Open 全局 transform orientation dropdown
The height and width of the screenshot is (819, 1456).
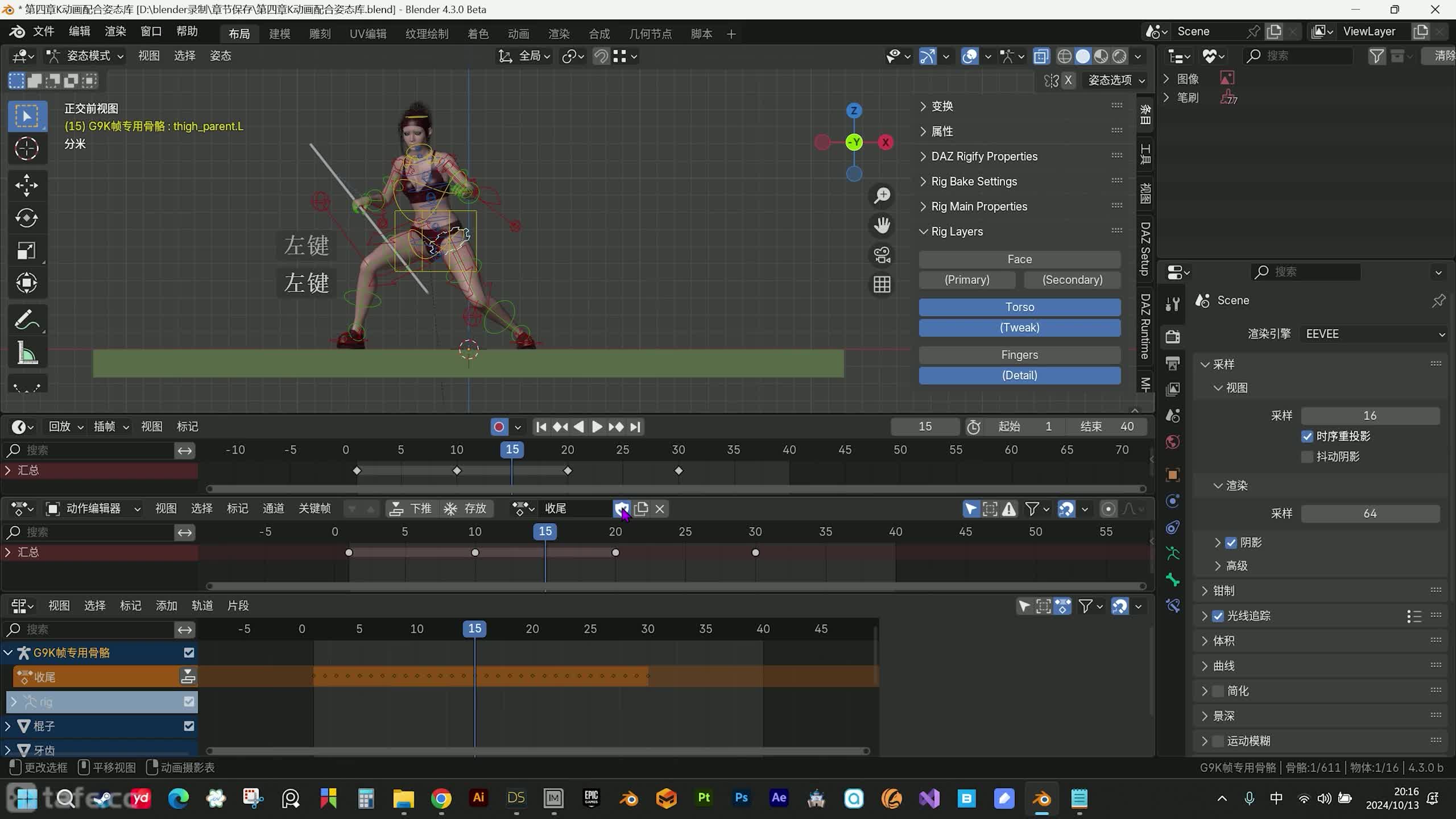click(524, 56)
